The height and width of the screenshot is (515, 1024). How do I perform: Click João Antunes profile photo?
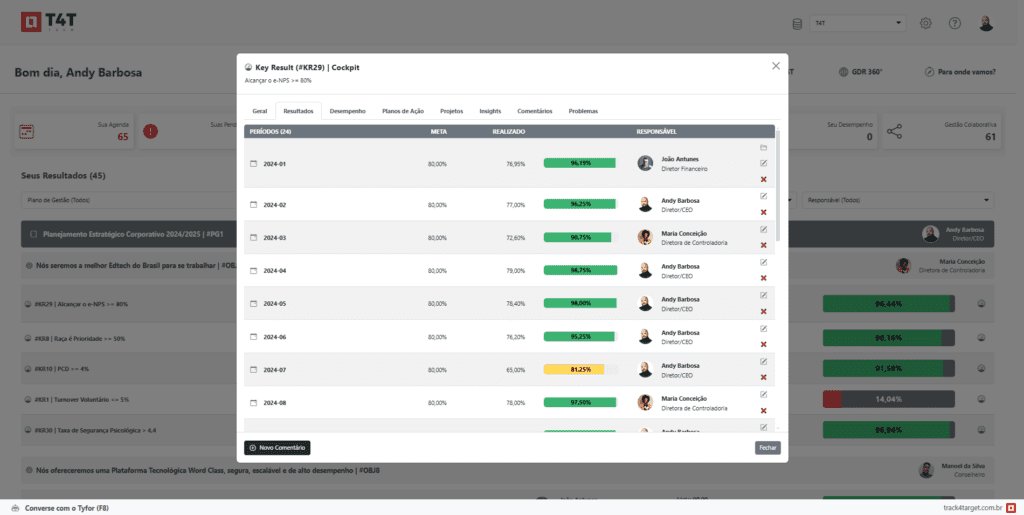(645, 163)
